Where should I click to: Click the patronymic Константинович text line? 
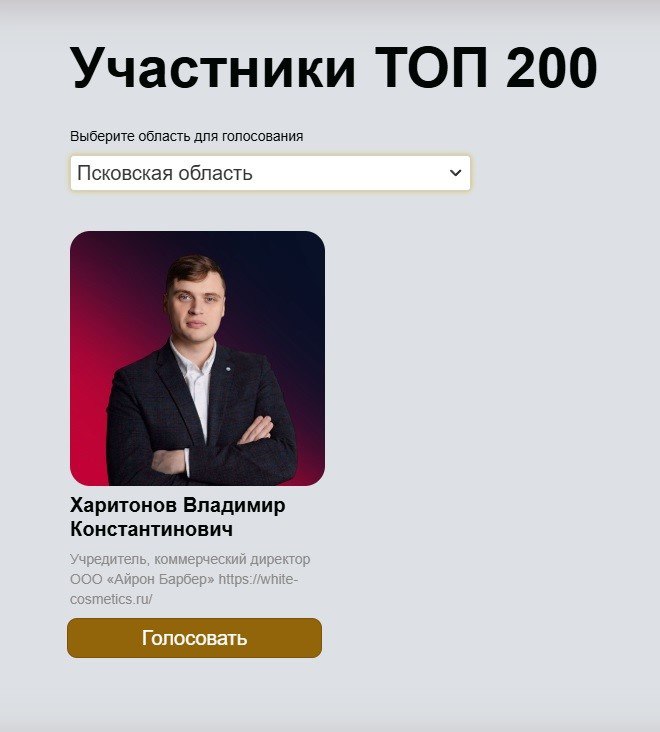(151, 530)
